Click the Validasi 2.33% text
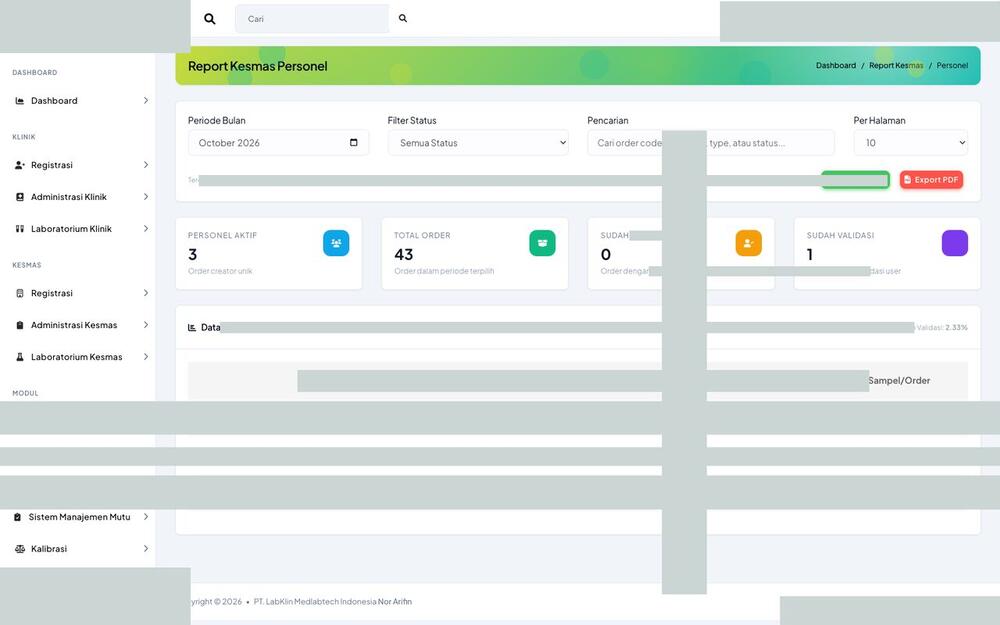The image size is (1000, 625). [942, 328]
